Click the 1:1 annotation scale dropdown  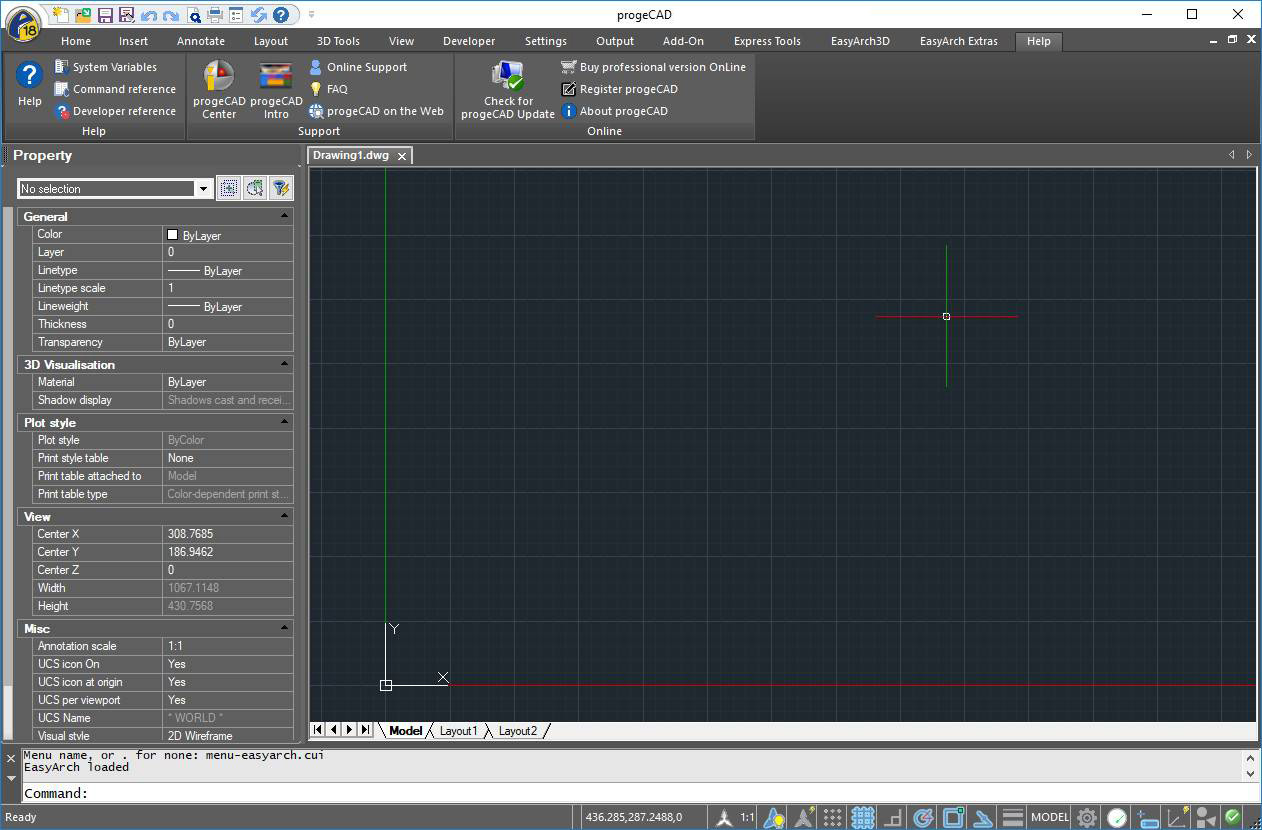tap(747, 817)
